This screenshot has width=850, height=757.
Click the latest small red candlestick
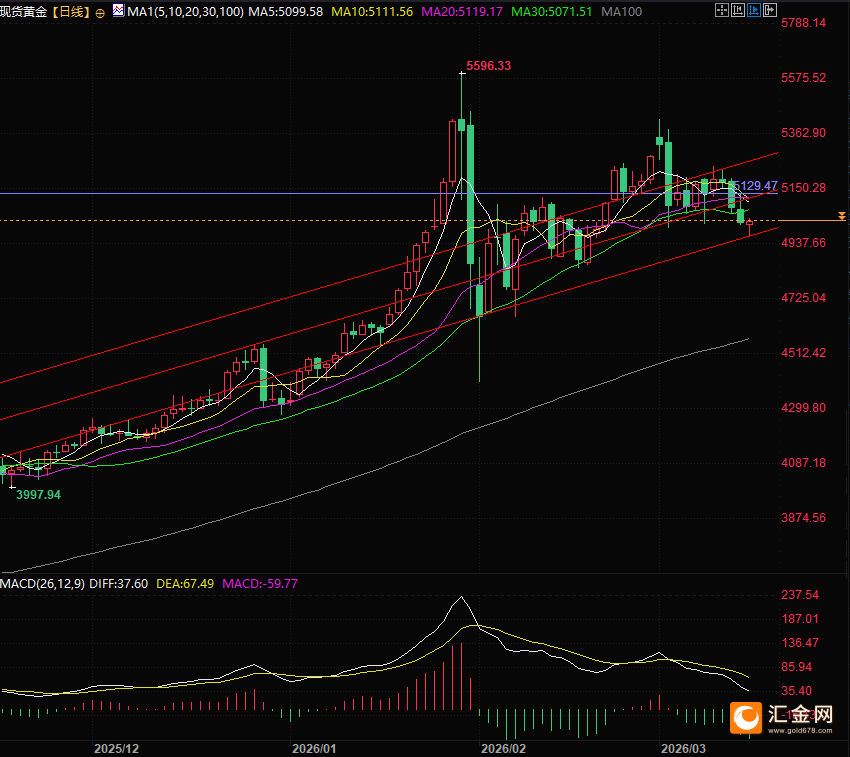pyautogui.click(x=750, y=223)
